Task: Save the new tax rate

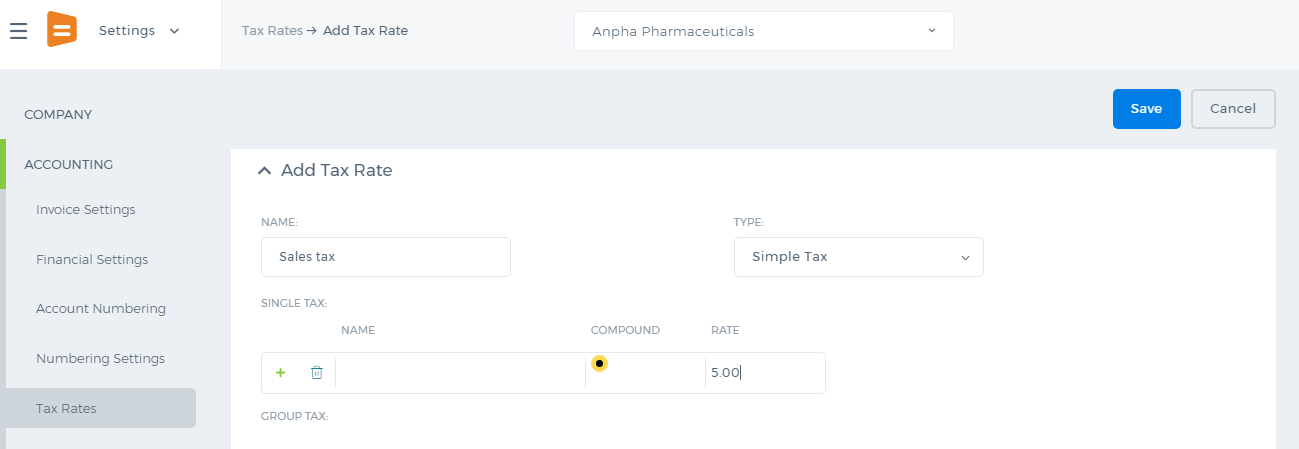Action: 1147,109
